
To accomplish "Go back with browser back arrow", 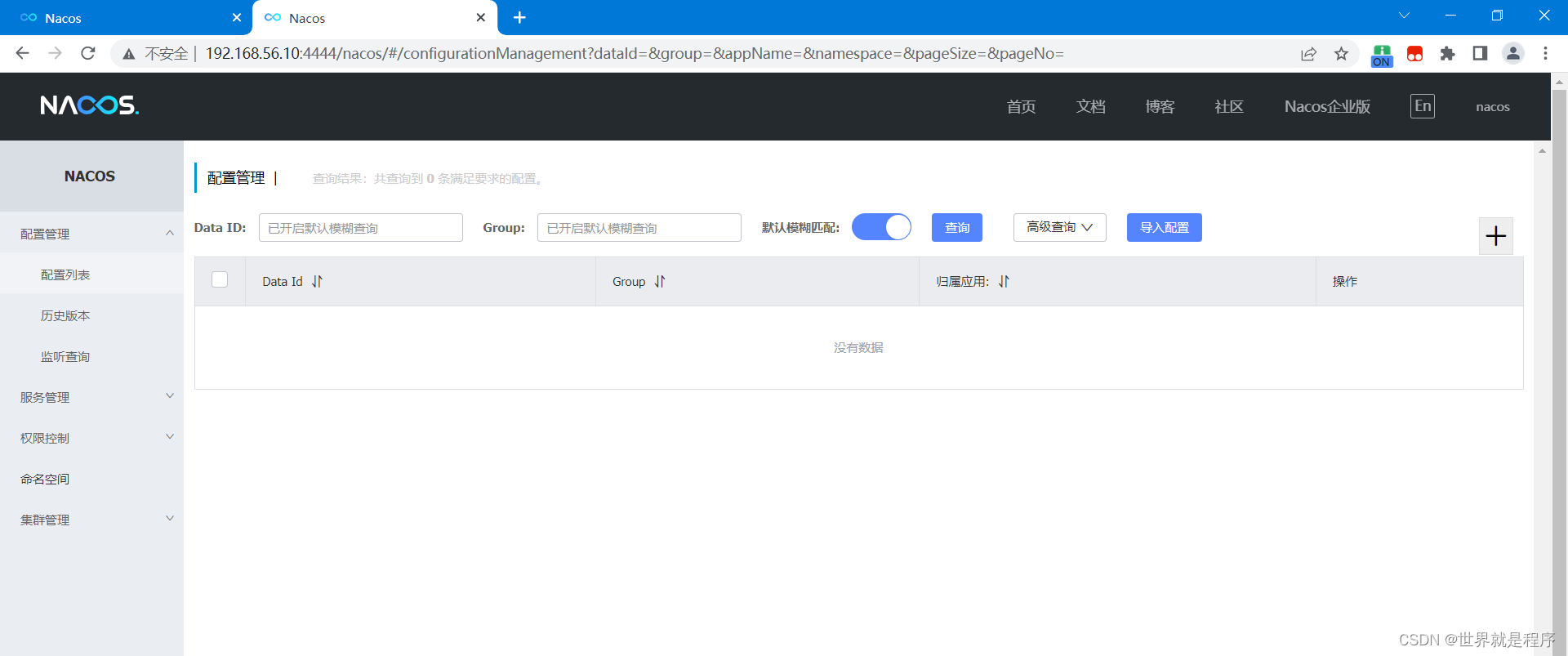I will [22, 53].
